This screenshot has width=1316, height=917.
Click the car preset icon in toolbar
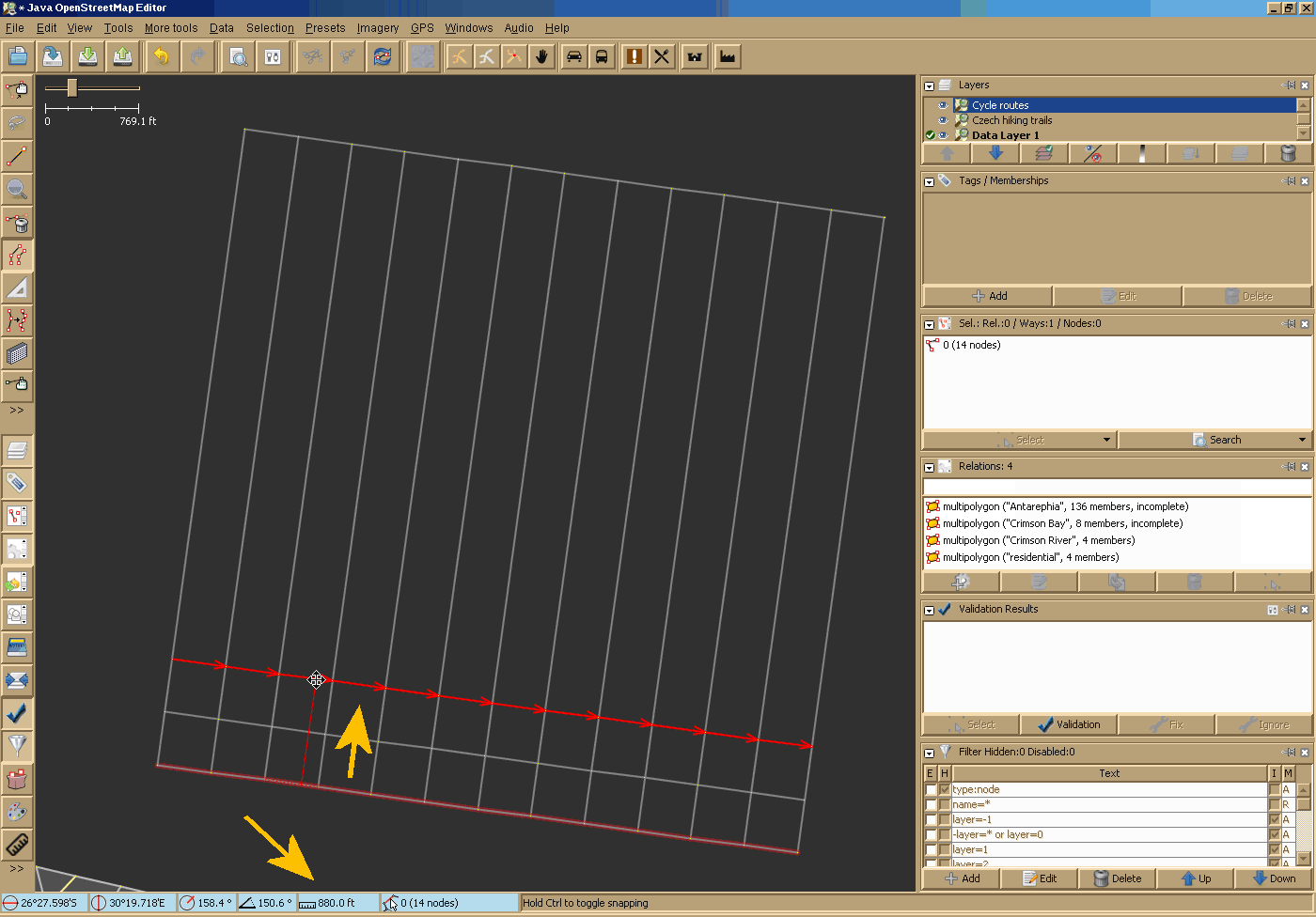click(573, 57)
